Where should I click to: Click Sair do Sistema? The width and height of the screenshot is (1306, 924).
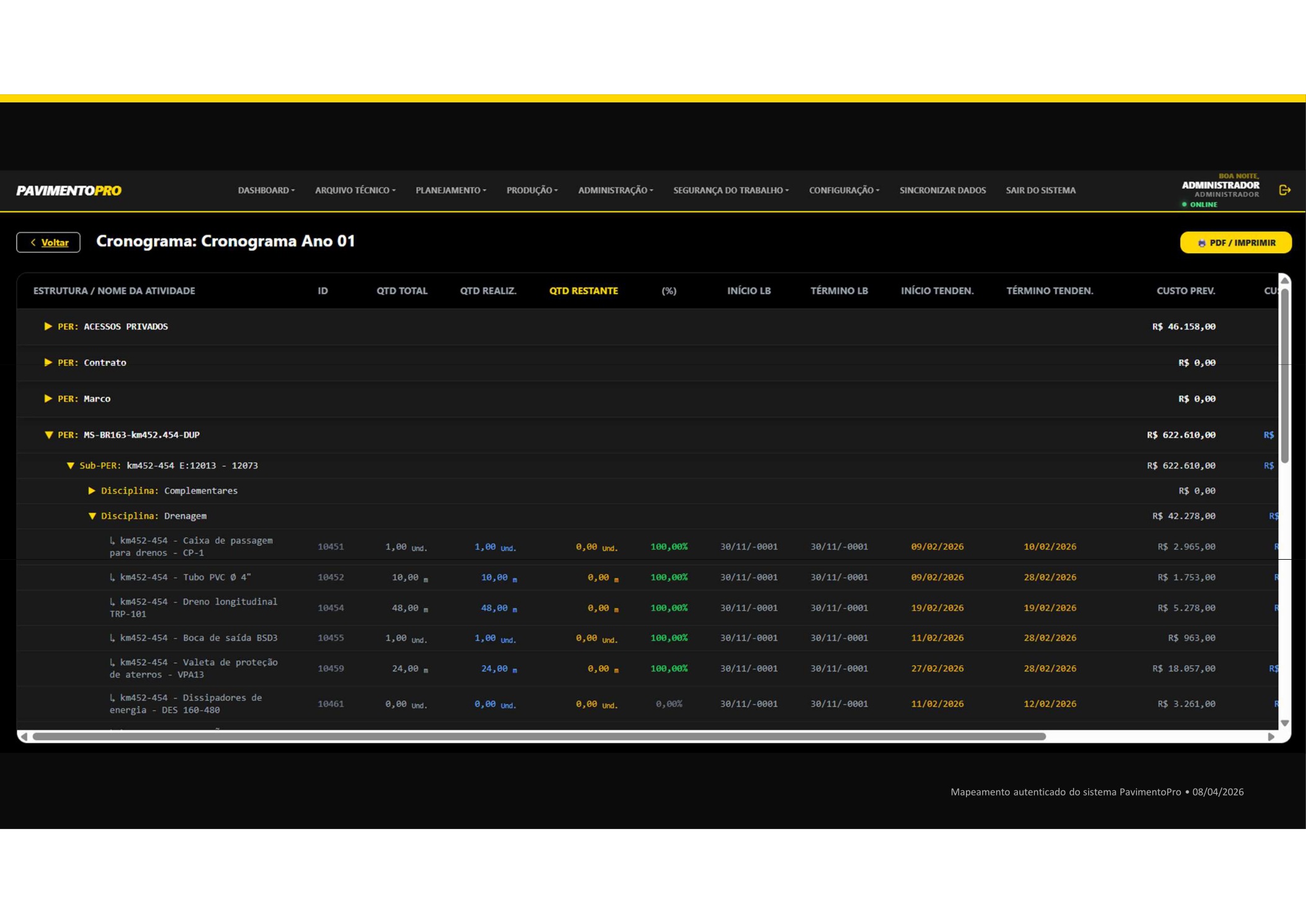coord(1040,191)
